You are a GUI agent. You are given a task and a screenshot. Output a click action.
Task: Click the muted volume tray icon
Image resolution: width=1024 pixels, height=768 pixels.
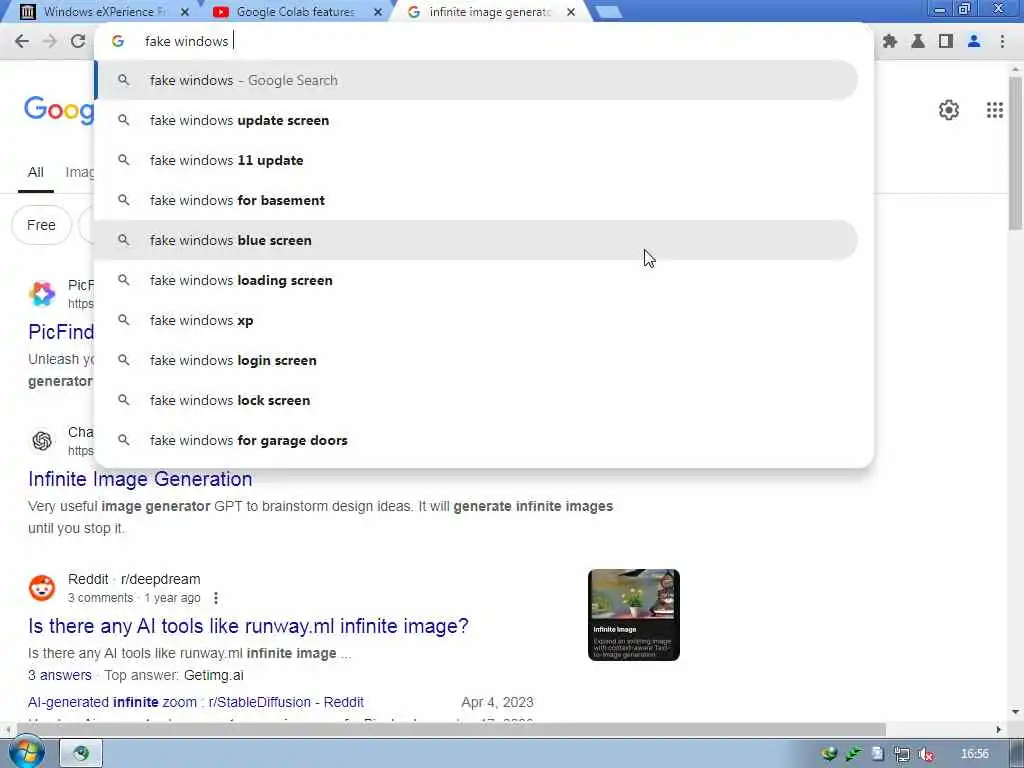click(x=926, y=754)
